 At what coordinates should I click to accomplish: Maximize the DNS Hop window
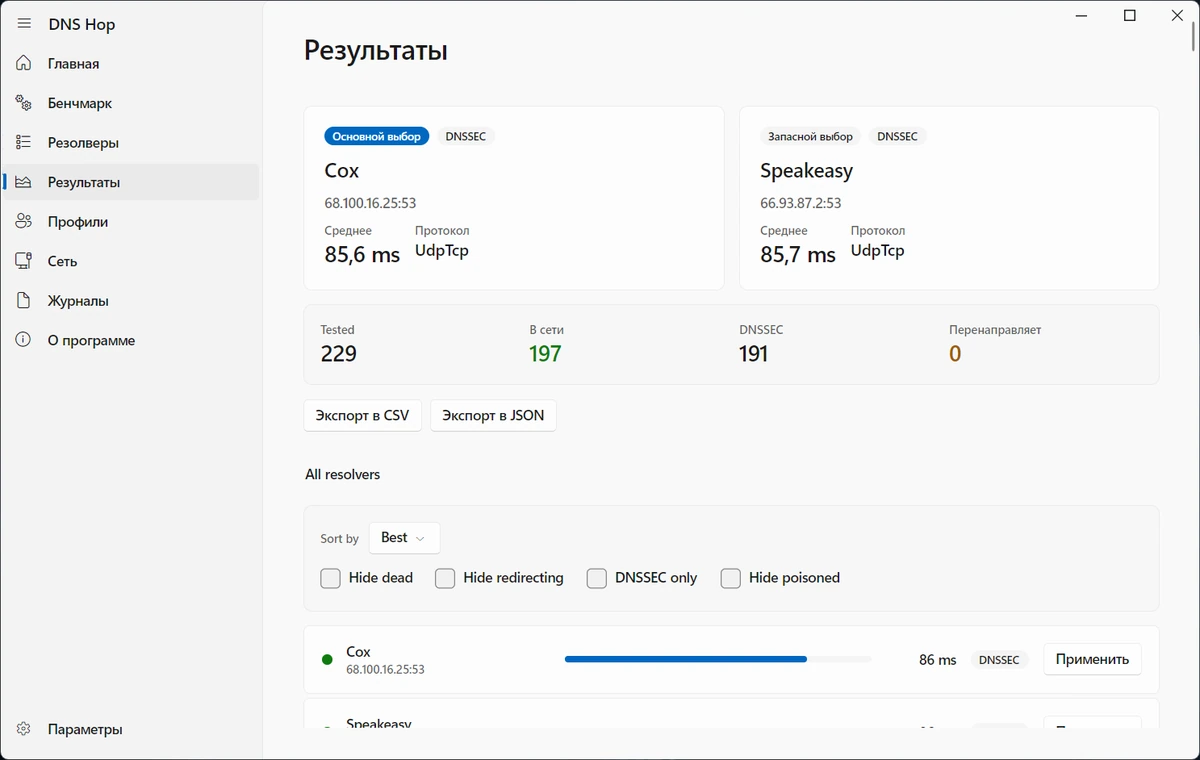coord(1130,15)
